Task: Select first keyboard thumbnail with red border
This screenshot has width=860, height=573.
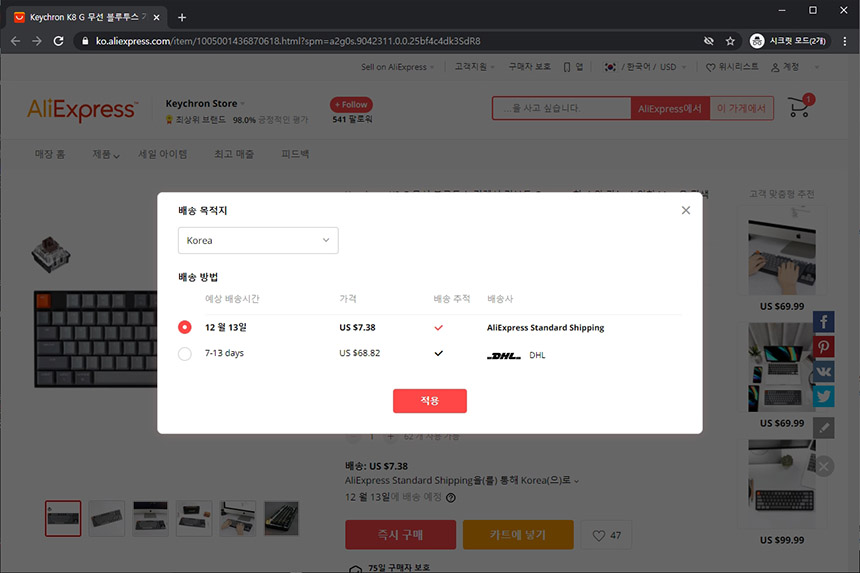Action: pyautogui.click(x=63, y=518)
